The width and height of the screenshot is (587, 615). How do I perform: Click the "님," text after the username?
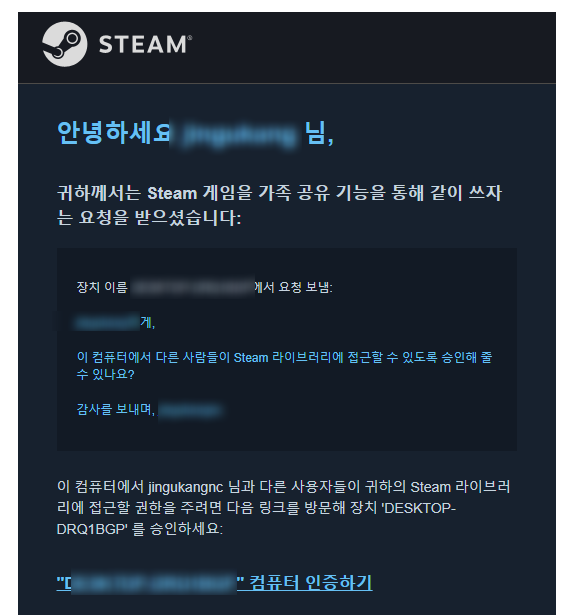(x=319, y=133)
